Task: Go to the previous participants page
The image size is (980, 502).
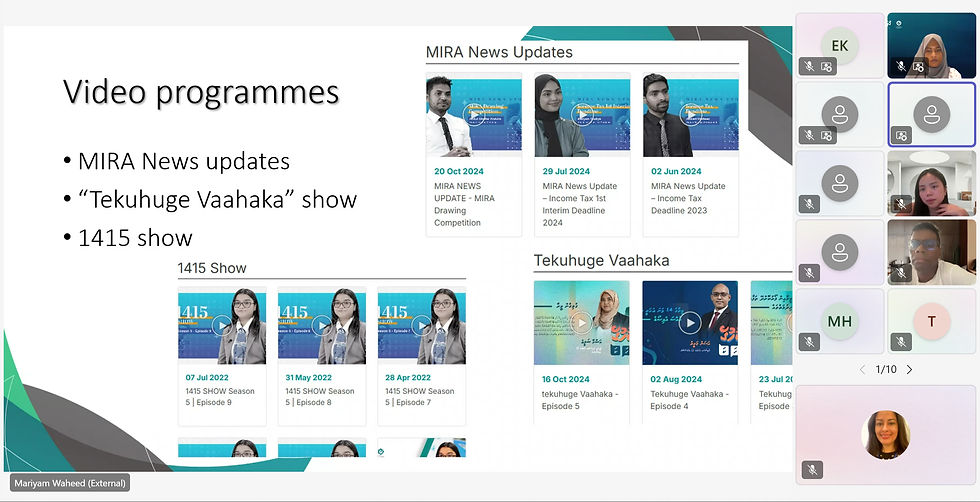Action: click(x=862, y=369)
